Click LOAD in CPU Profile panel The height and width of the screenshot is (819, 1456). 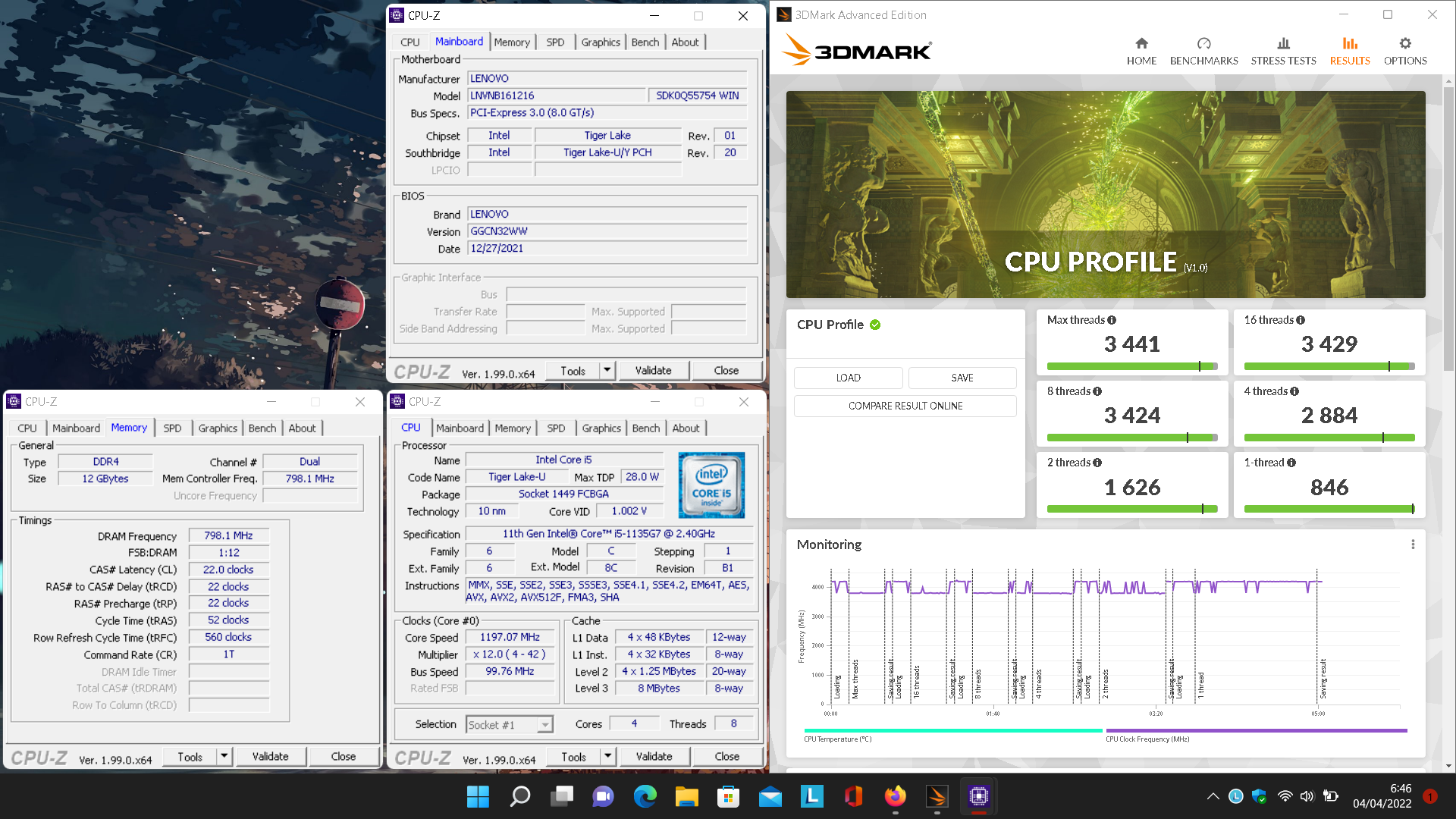(848, 378)
